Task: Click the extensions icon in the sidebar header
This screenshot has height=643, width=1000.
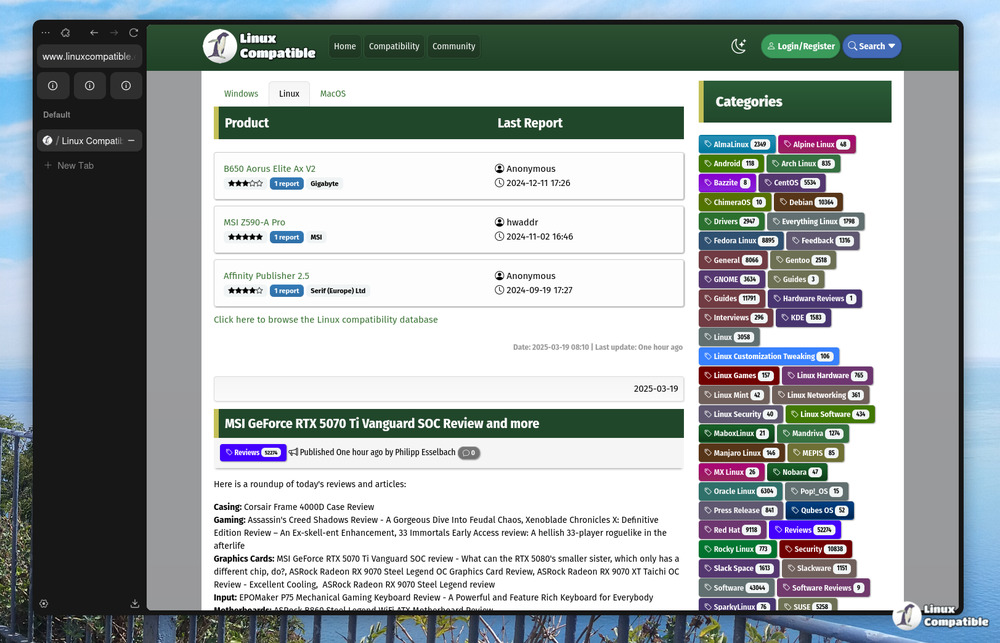Action: click(x=66, y=33)
